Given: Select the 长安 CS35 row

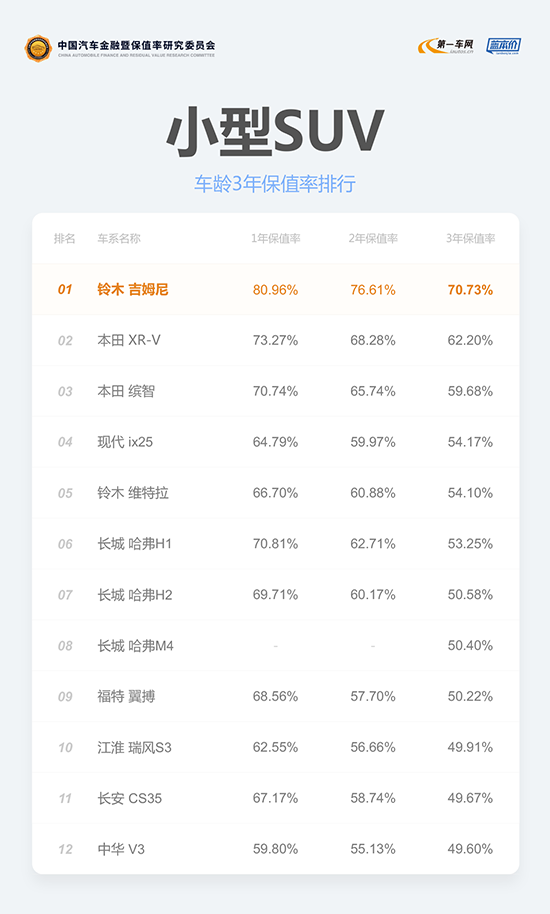Looking at the screenshot, I should pos(276,798).
